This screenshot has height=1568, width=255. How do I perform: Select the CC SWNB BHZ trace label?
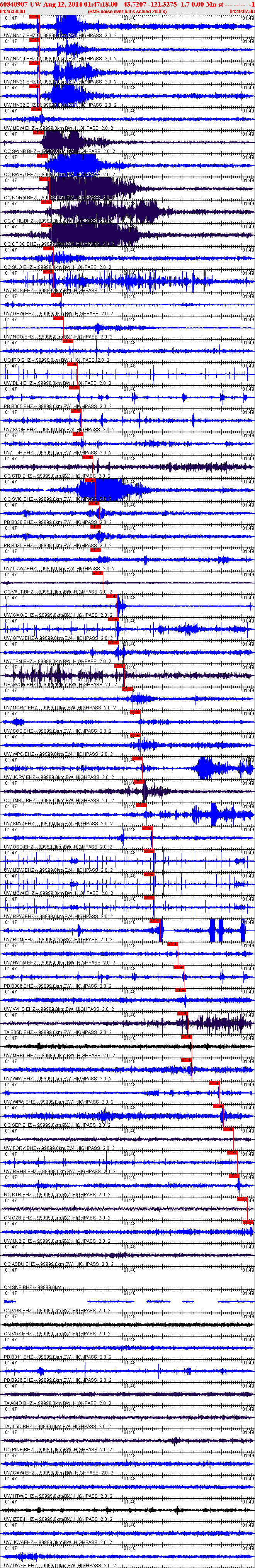point(20,151)
